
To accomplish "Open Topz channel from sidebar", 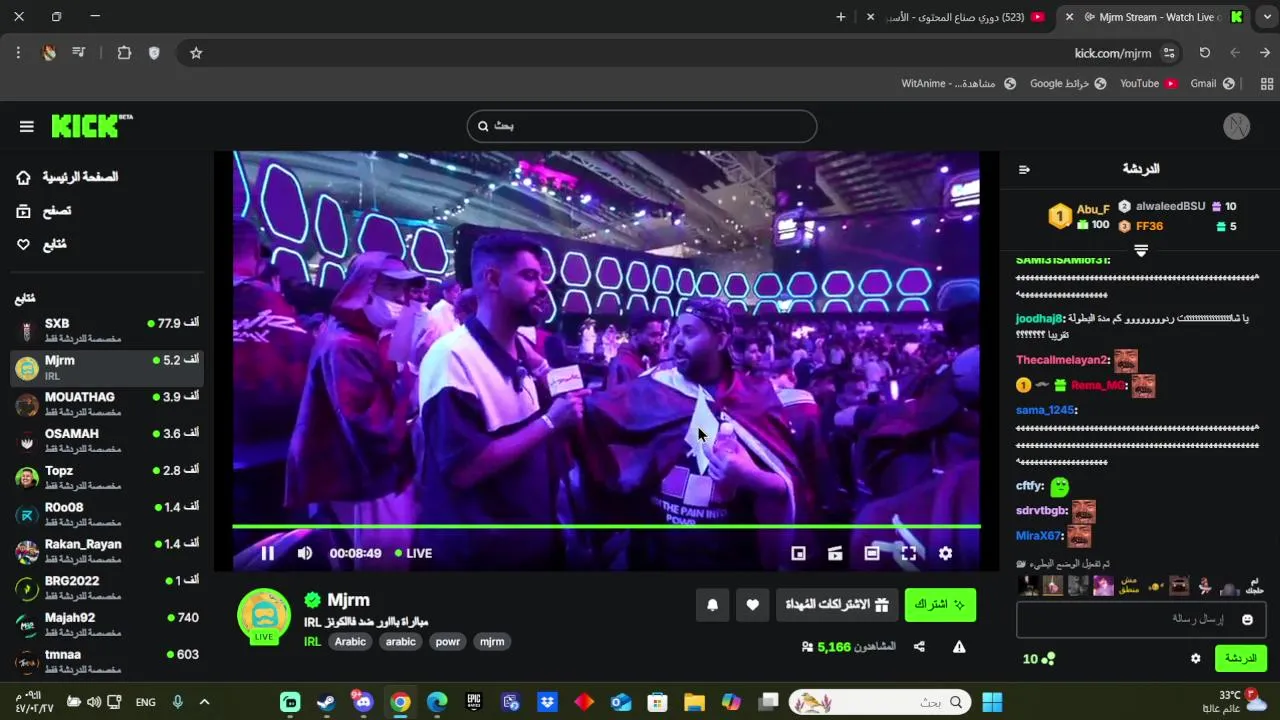I will [106, 478].
